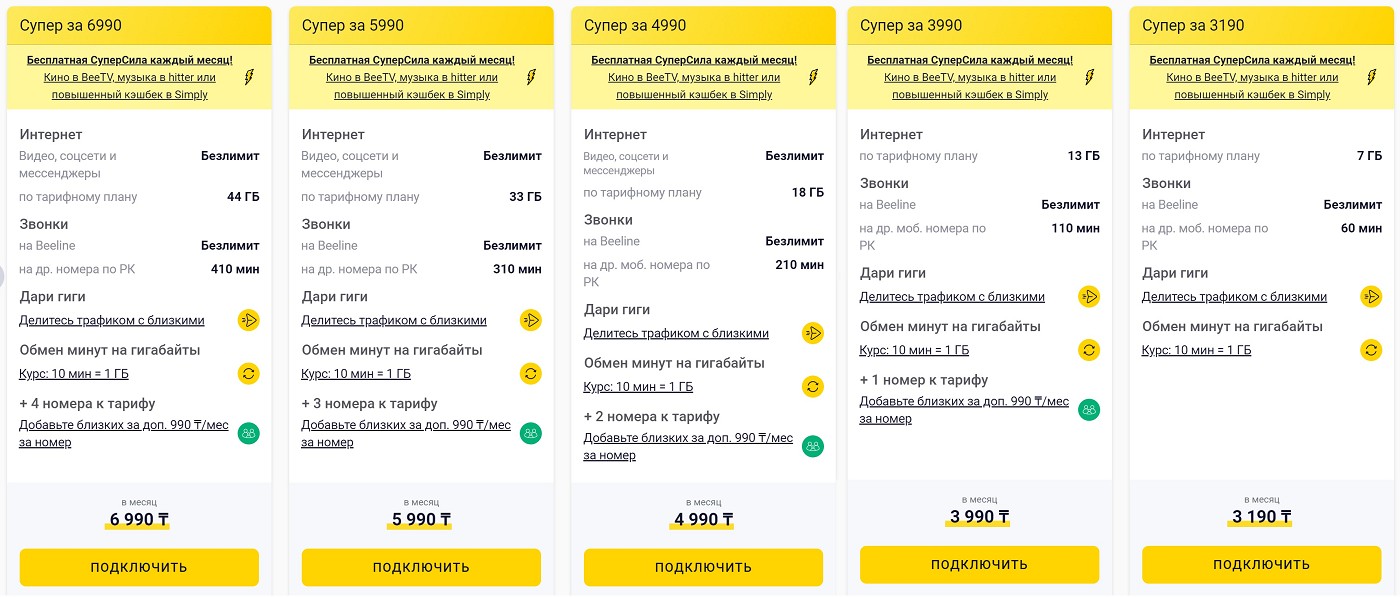Click green family icon in Супер за 5990 card
This screenshot has width=1400, height=597.
[x=531, y=433]
